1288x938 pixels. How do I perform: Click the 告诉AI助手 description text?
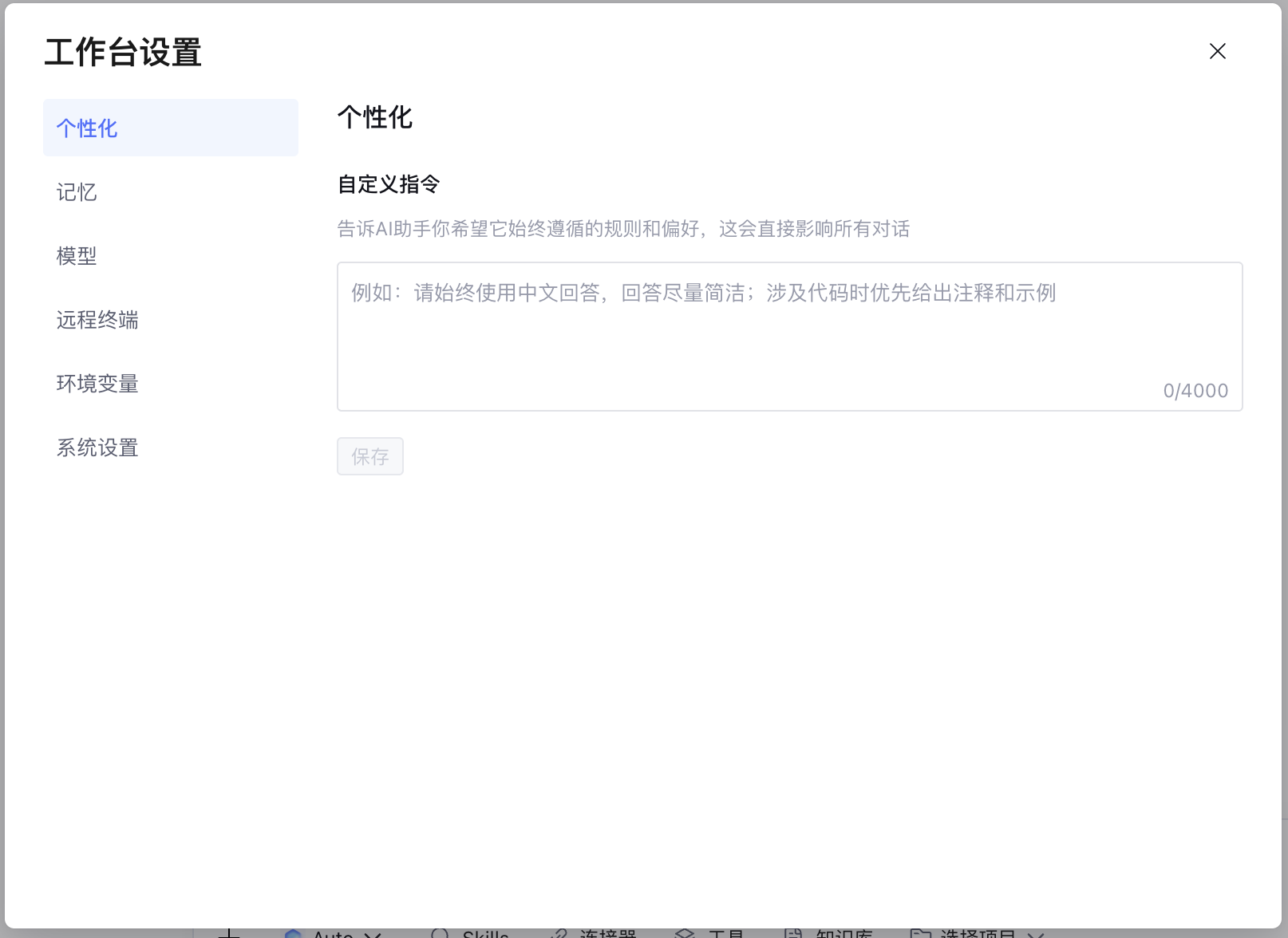click(x=623, y=229)
